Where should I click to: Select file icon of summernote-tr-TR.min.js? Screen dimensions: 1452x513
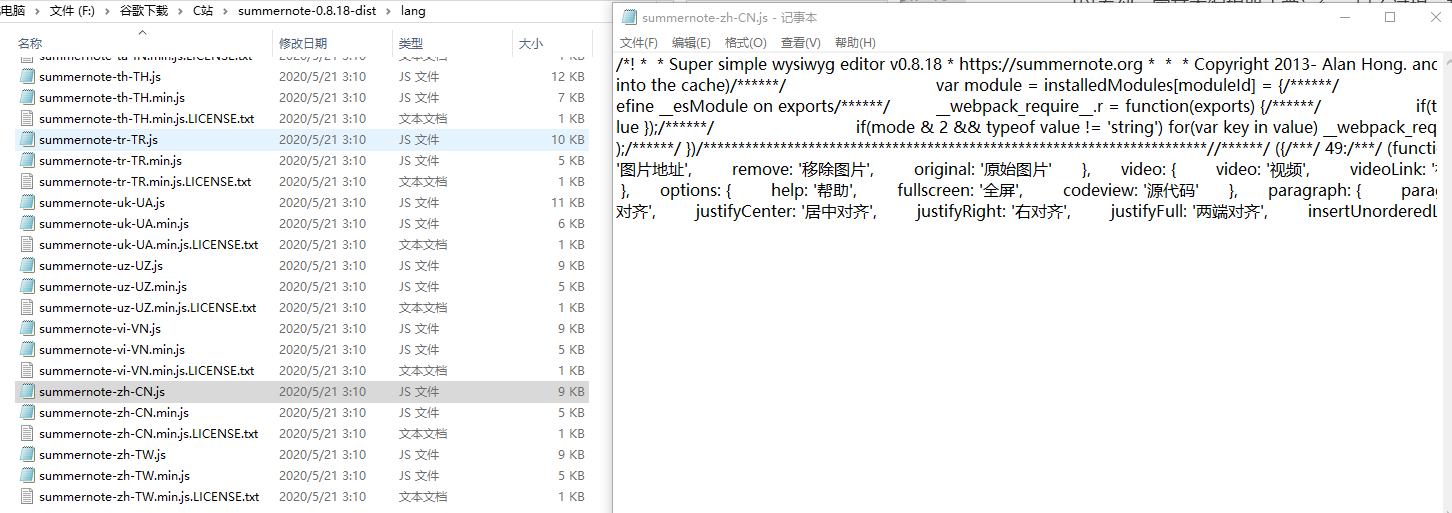click(27, 161)
